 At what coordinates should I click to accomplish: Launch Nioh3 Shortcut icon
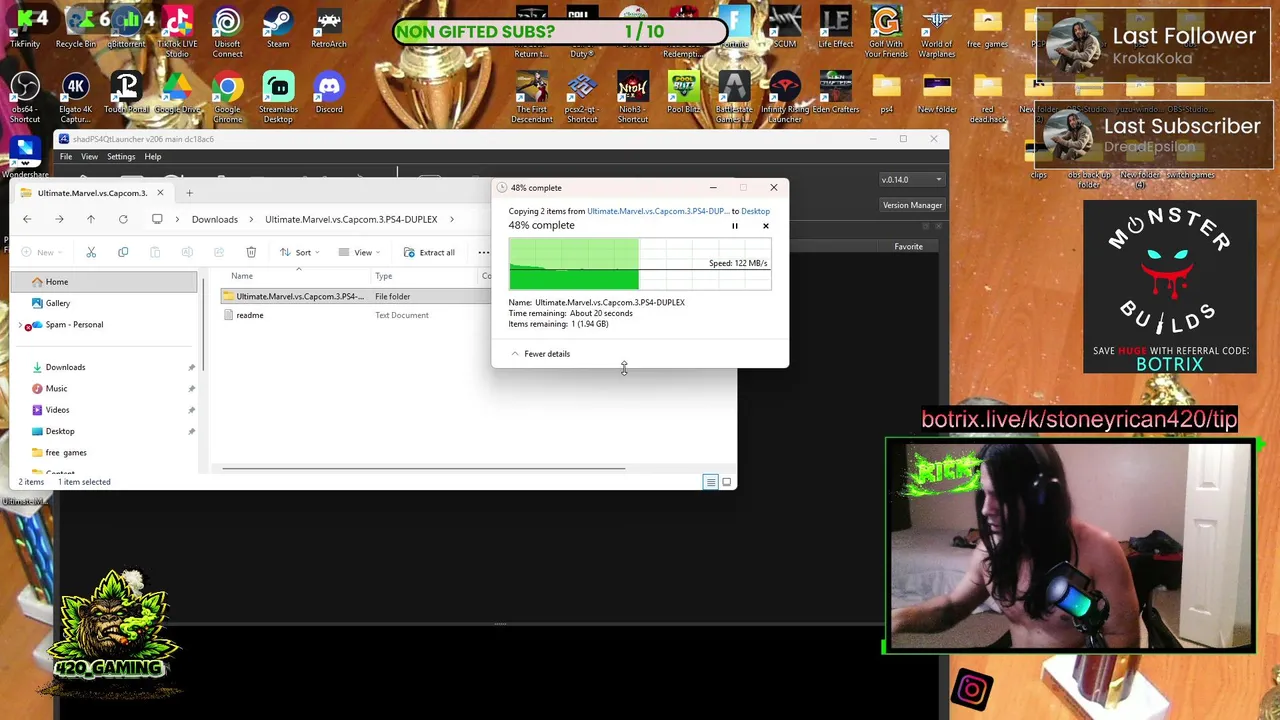[x=632, y=97]
